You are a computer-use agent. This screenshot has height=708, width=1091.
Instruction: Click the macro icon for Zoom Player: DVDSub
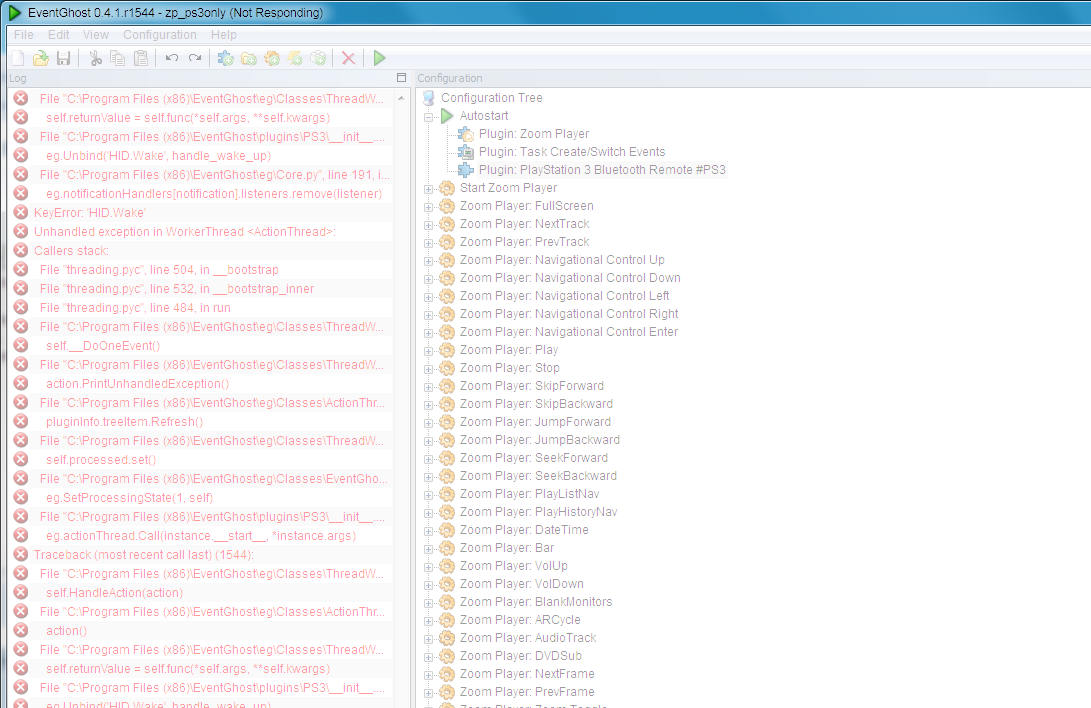click(447, 657)
